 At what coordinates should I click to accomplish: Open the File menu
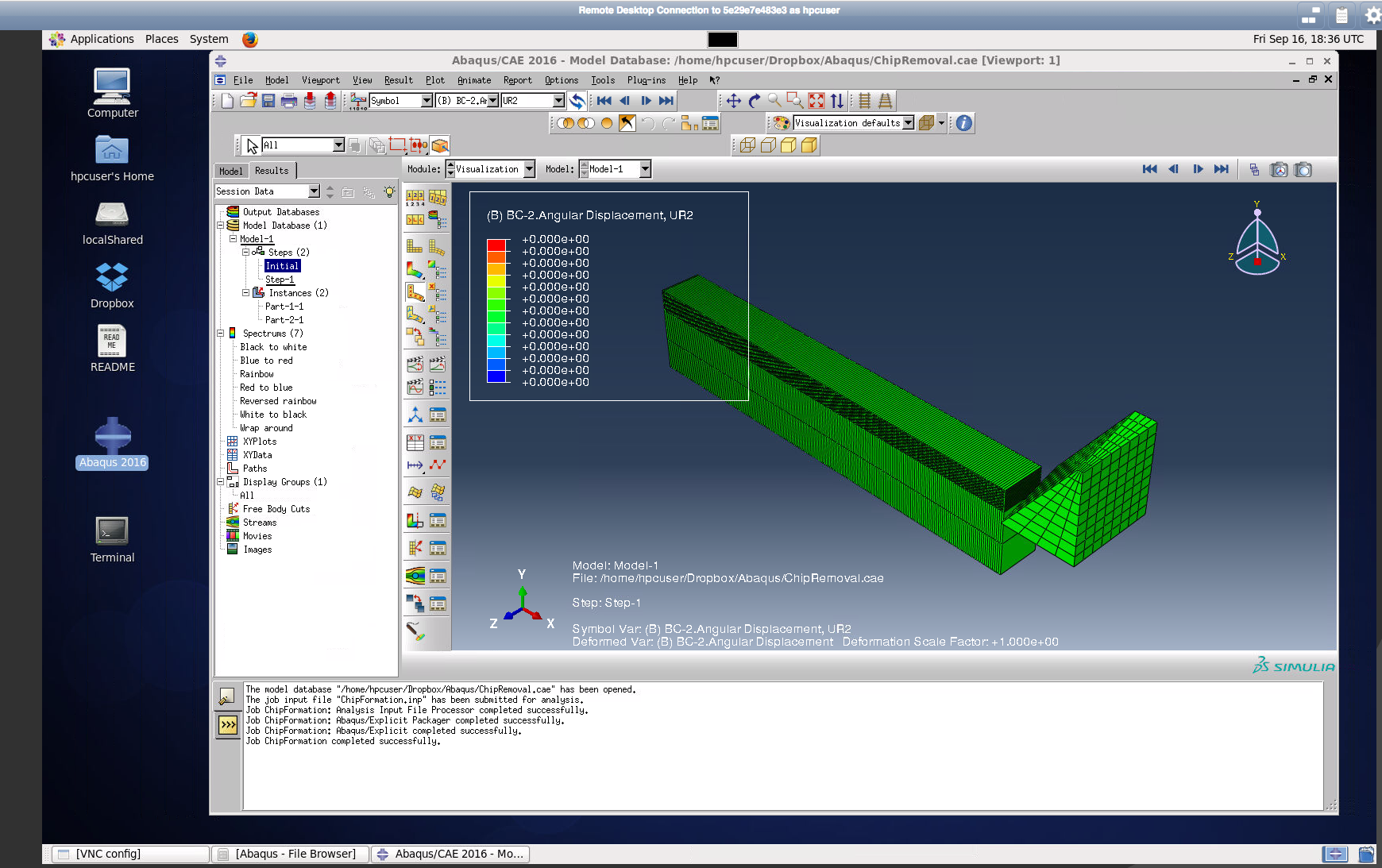[x=243, y=80]
